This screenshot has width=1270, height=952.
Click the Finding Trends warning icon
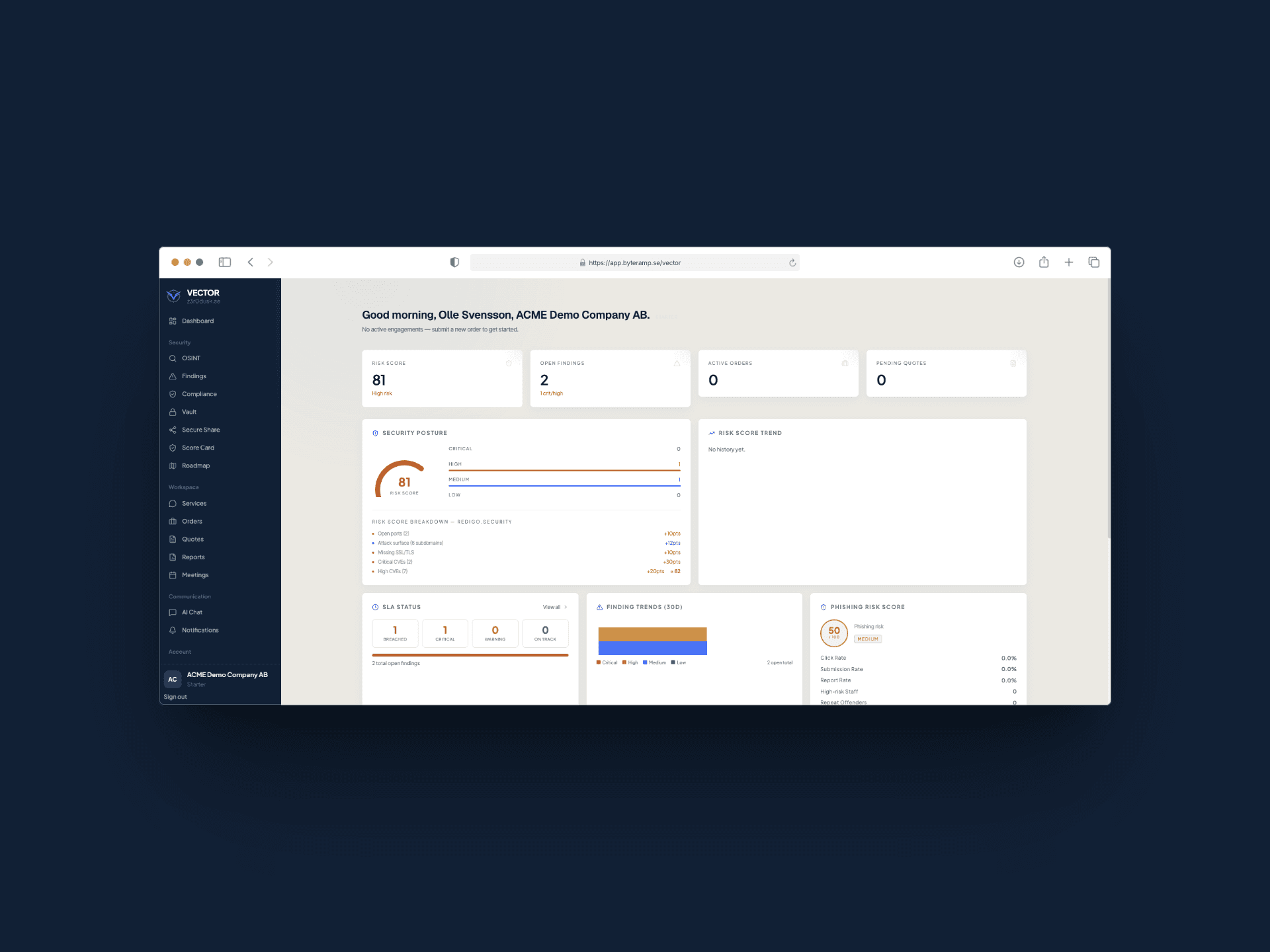click(x=600, y=607)
